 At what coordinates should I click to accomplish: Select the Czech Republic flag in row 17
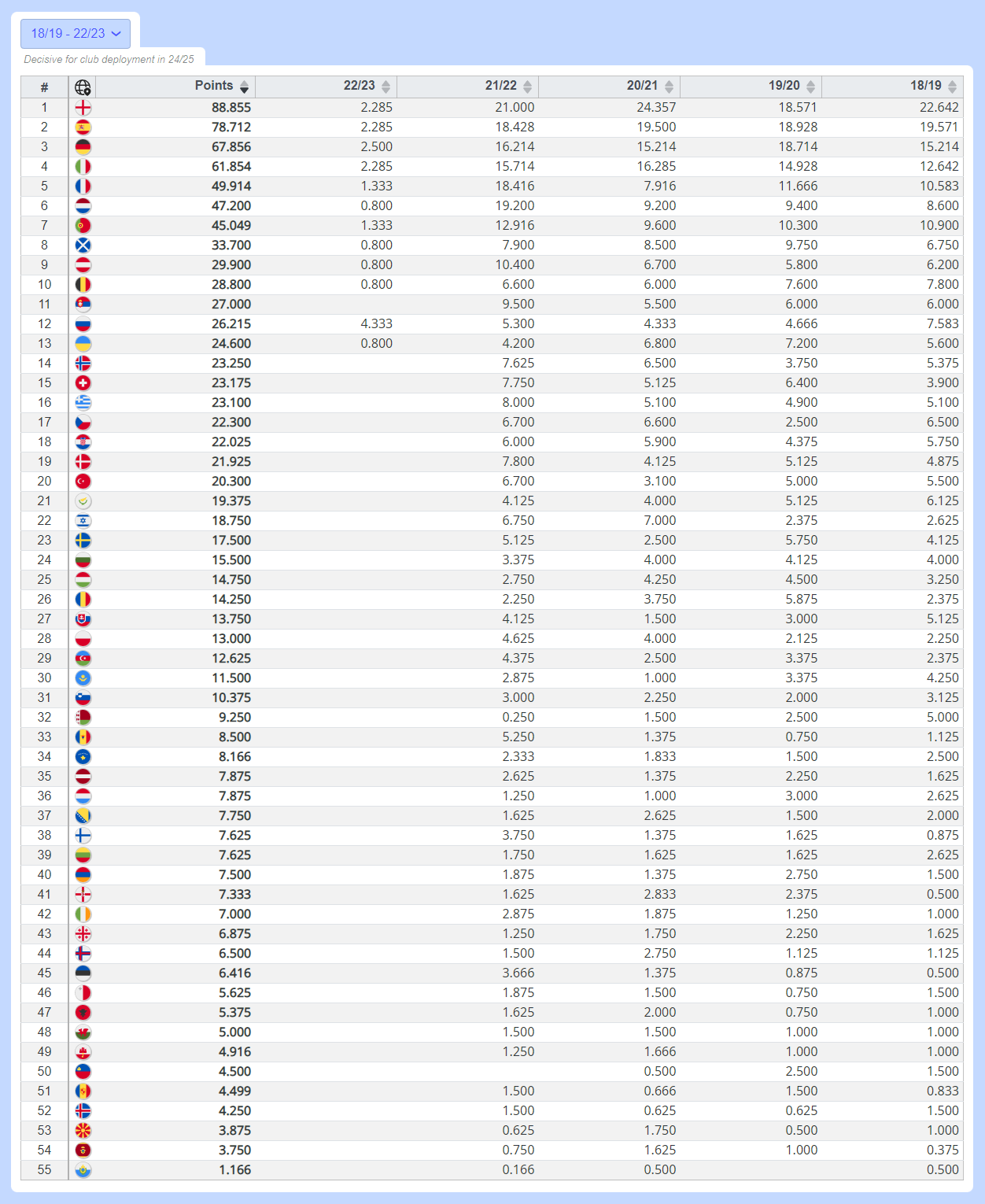[x=83, y=423]
